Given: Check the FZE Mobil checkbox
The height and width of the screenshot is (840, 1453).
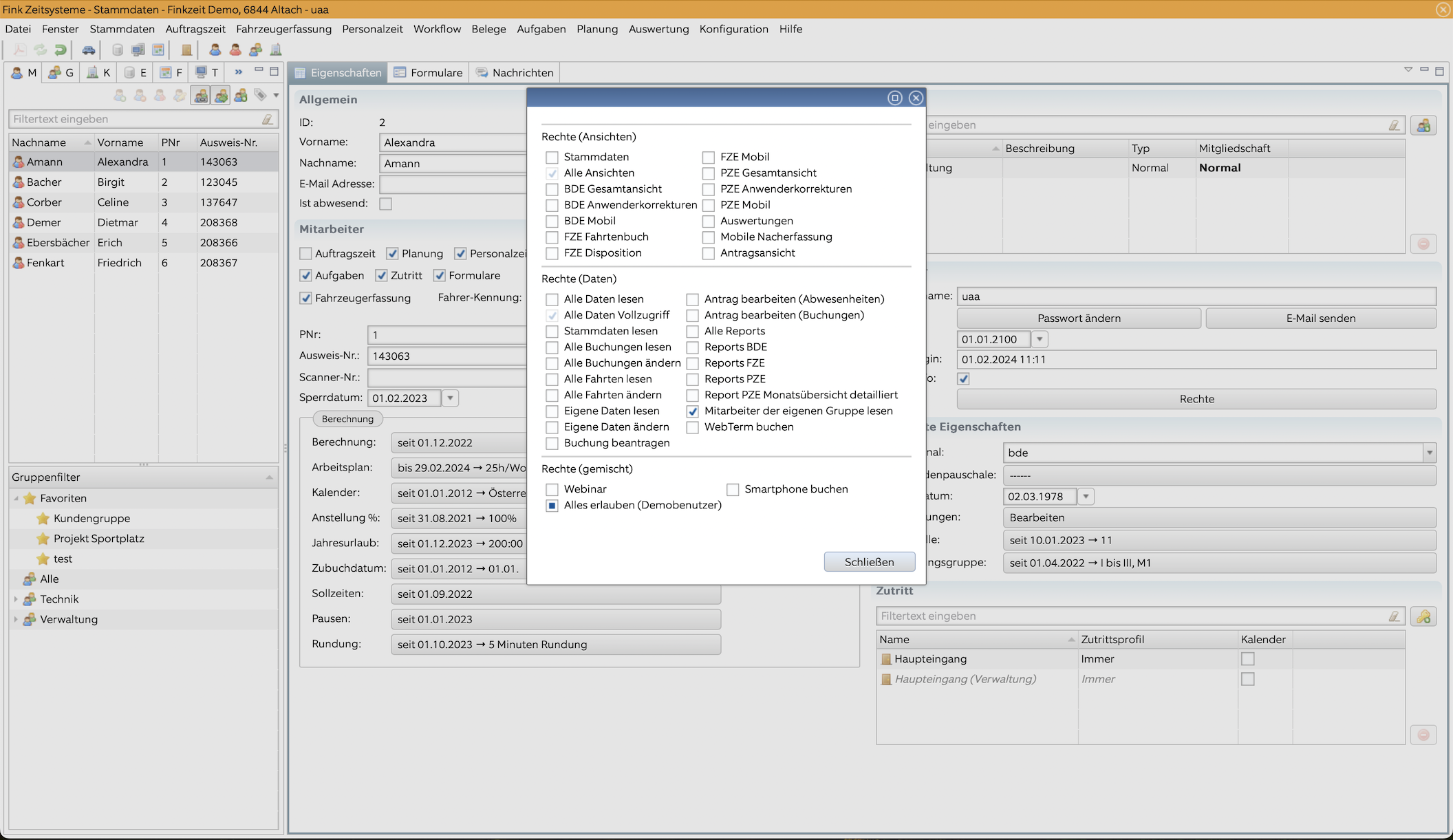Looking at the screenshot, I should click(708, 158).
